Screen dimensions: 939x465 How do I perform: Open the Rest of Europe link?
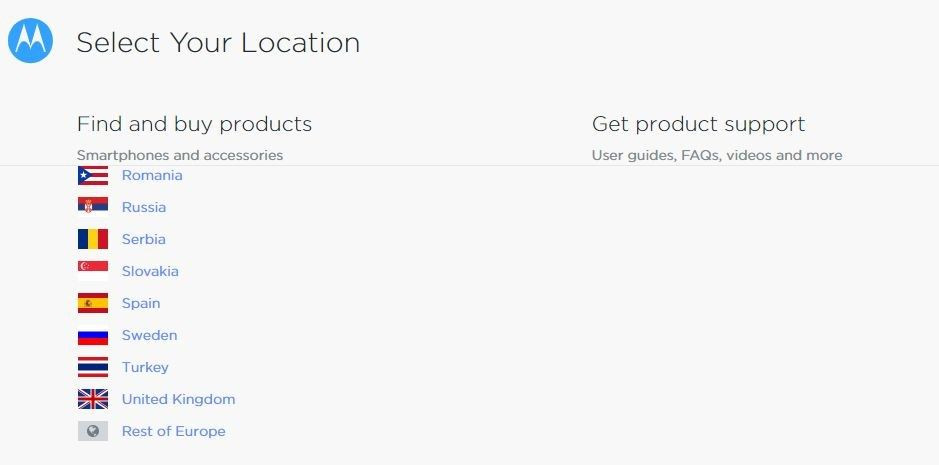pyautogui.click(x=174, y=431)
